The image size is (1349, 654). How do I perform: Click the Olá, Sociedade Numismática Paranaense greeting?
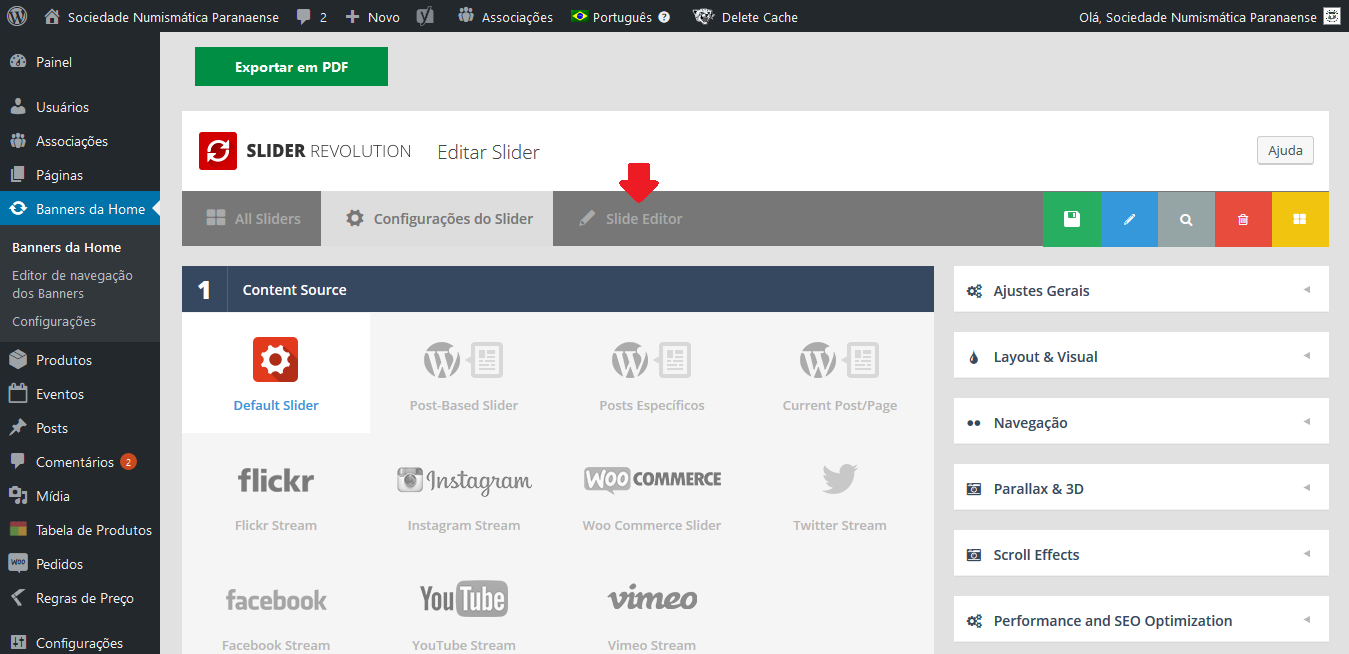tap(1198, 17)
